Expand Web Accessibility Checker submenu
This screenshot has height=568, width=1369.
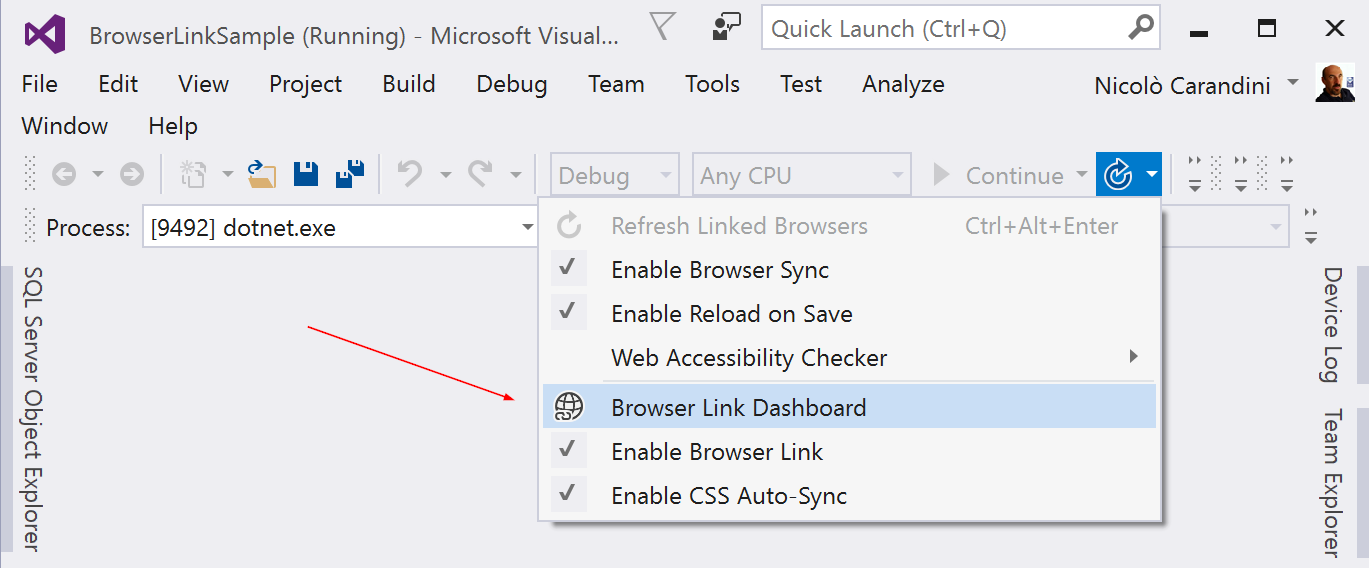click(x=749, y=358)
